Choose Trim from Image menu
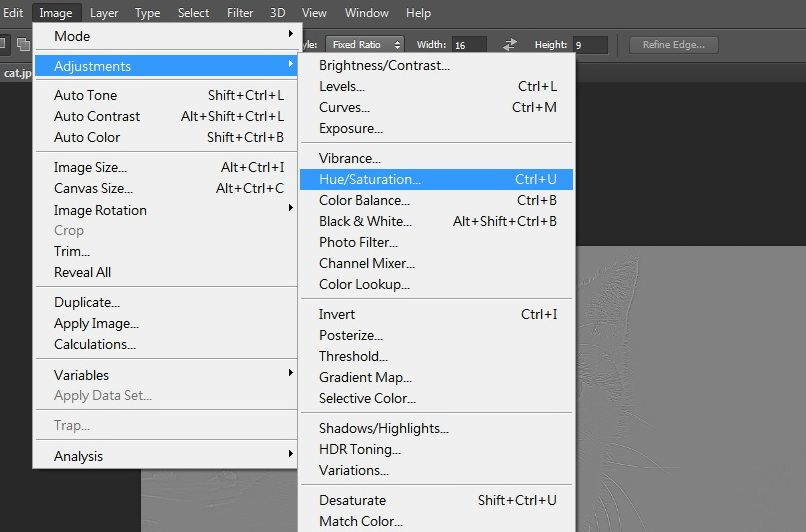This screenshot has height=532, width=806. [166, 251]
